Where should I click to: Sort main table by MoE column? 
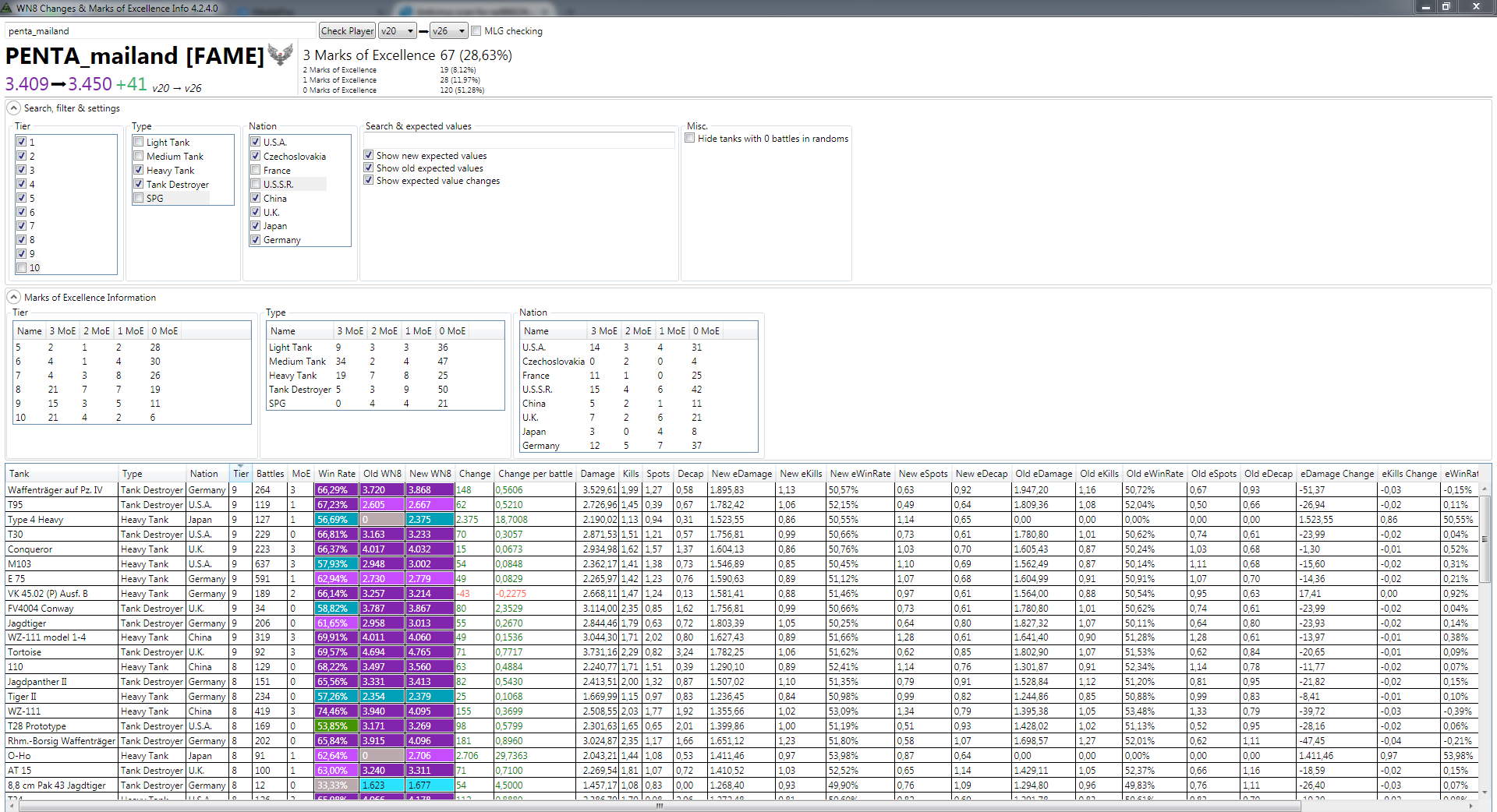tap(301, 474)
